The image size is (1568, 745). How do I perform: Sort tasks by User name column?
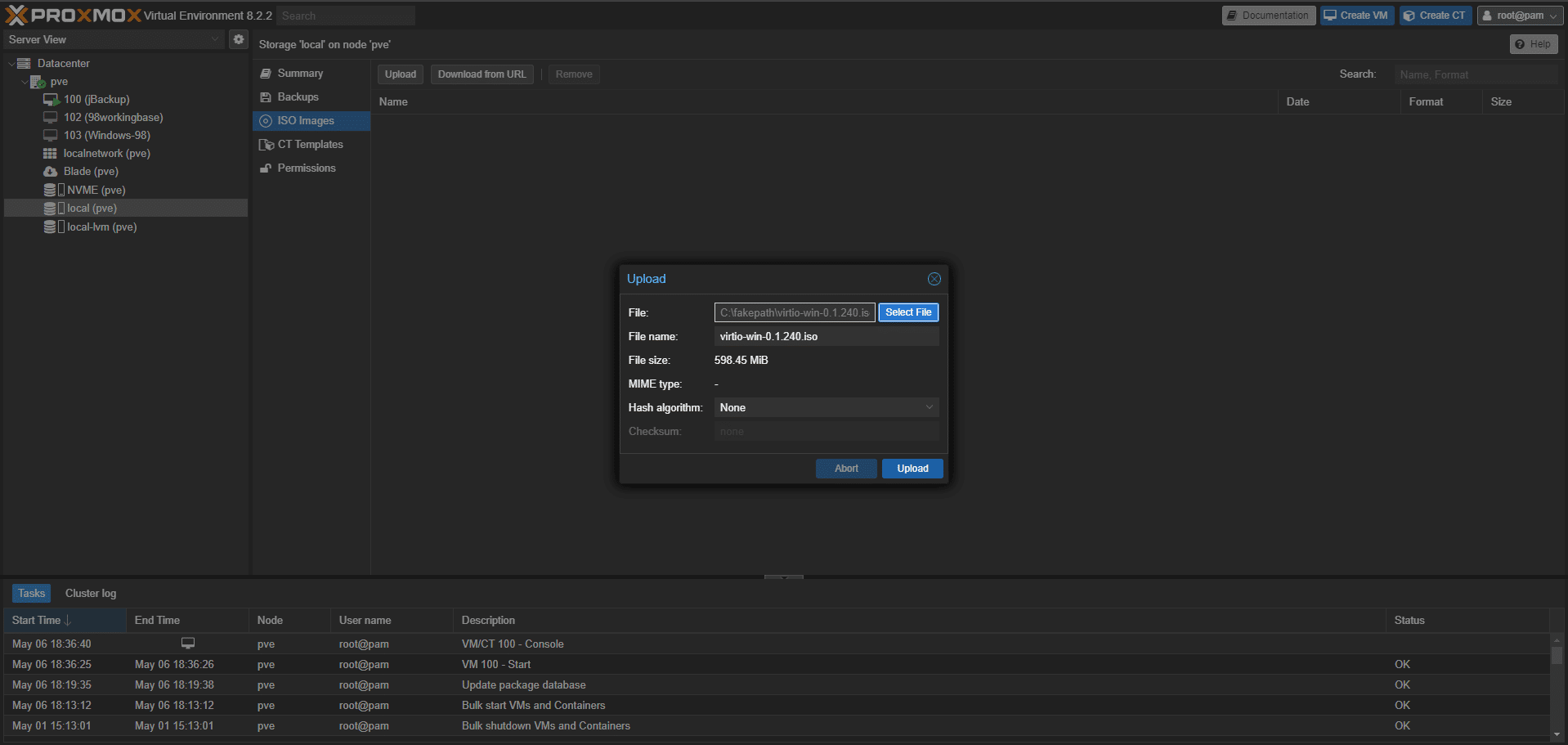[x=392, y=620]
